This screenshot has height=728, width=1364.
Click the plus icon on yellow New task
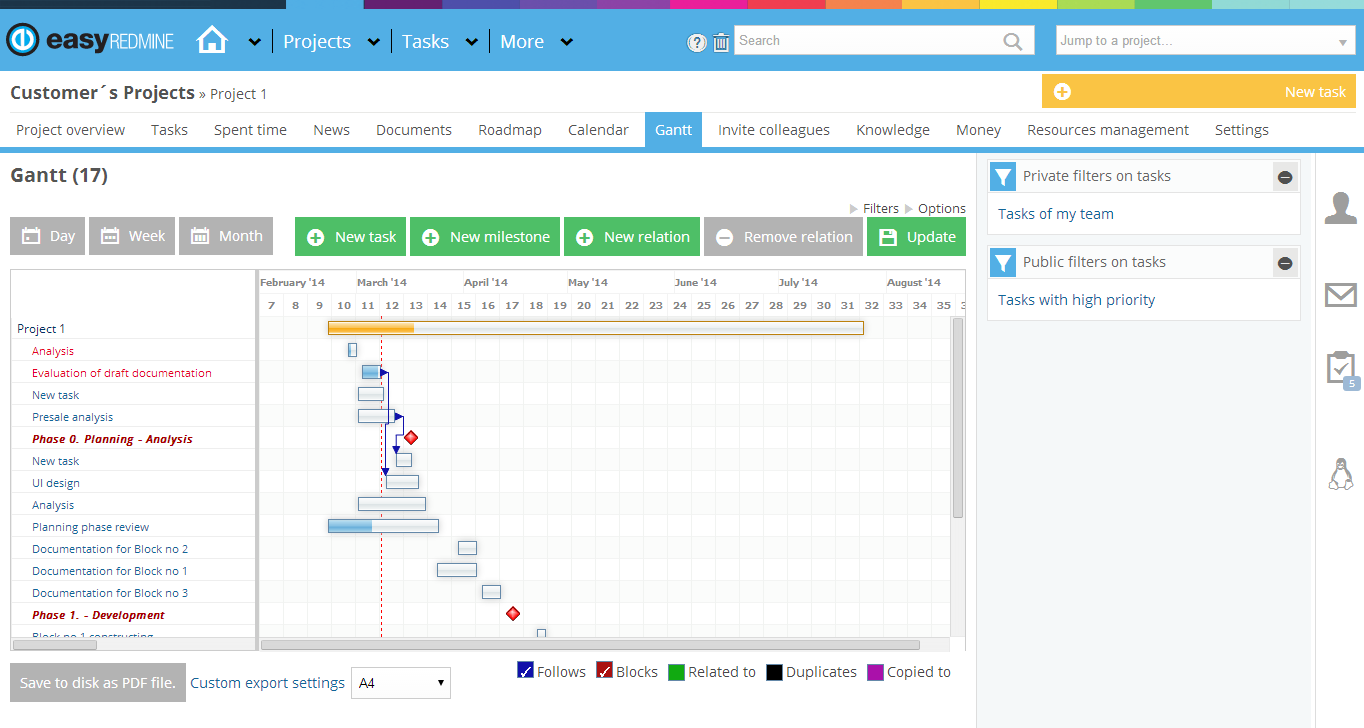(1062, 92)
